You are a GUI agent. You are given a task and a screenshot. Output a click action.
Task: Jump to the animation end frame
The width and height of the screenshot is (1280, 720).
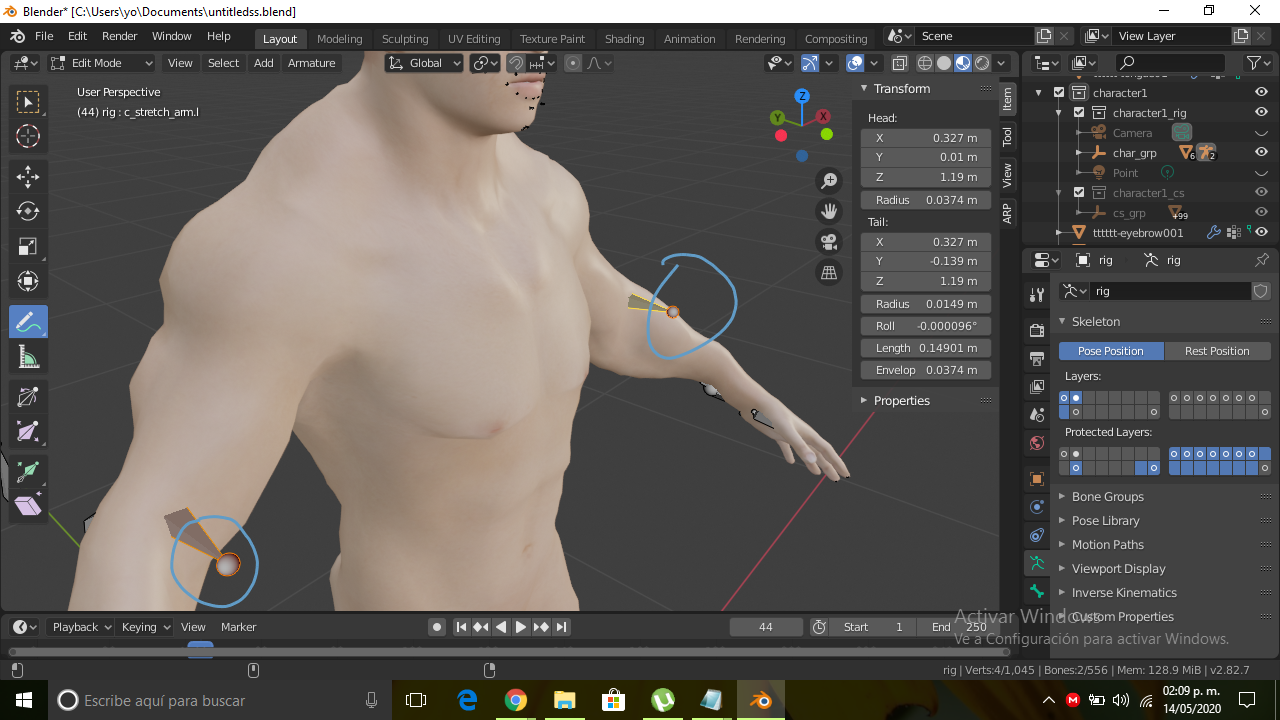coord(562,627)
